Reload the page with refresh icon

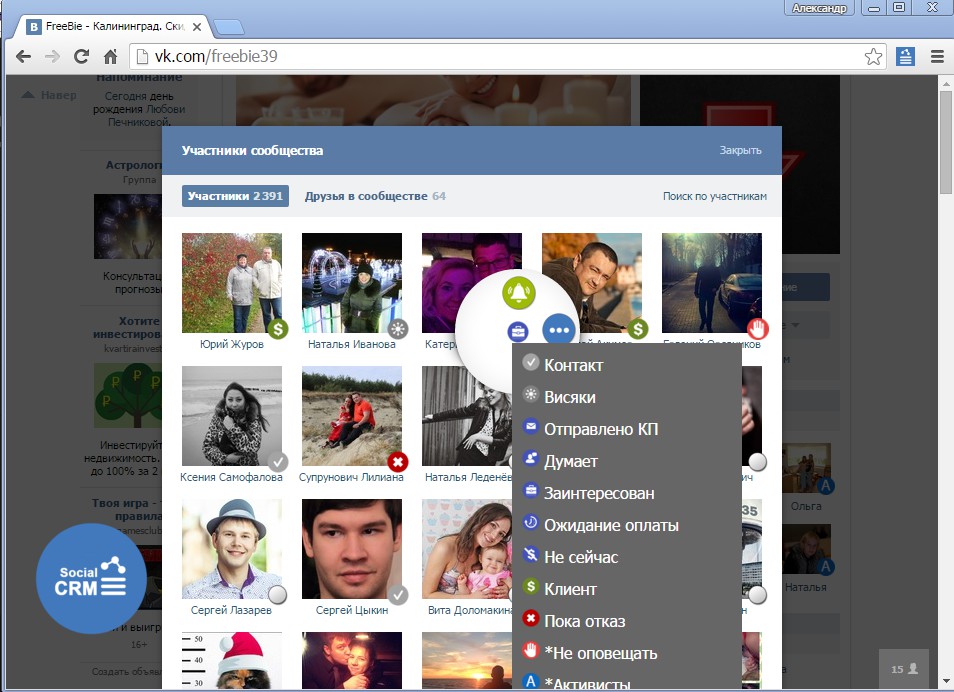[81, 57]
